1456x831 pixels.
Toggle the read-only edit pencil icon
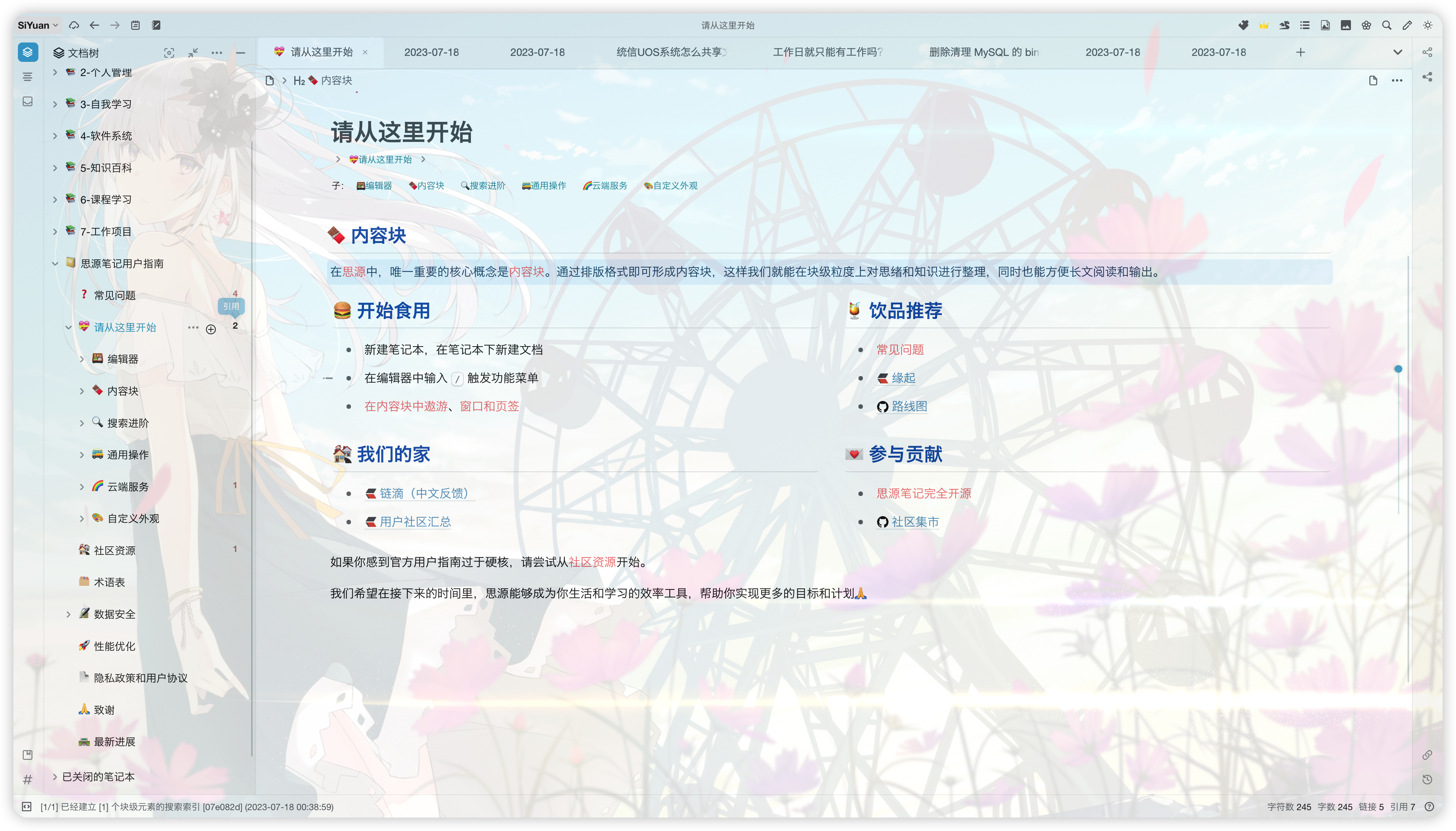tap(1407, 25)
